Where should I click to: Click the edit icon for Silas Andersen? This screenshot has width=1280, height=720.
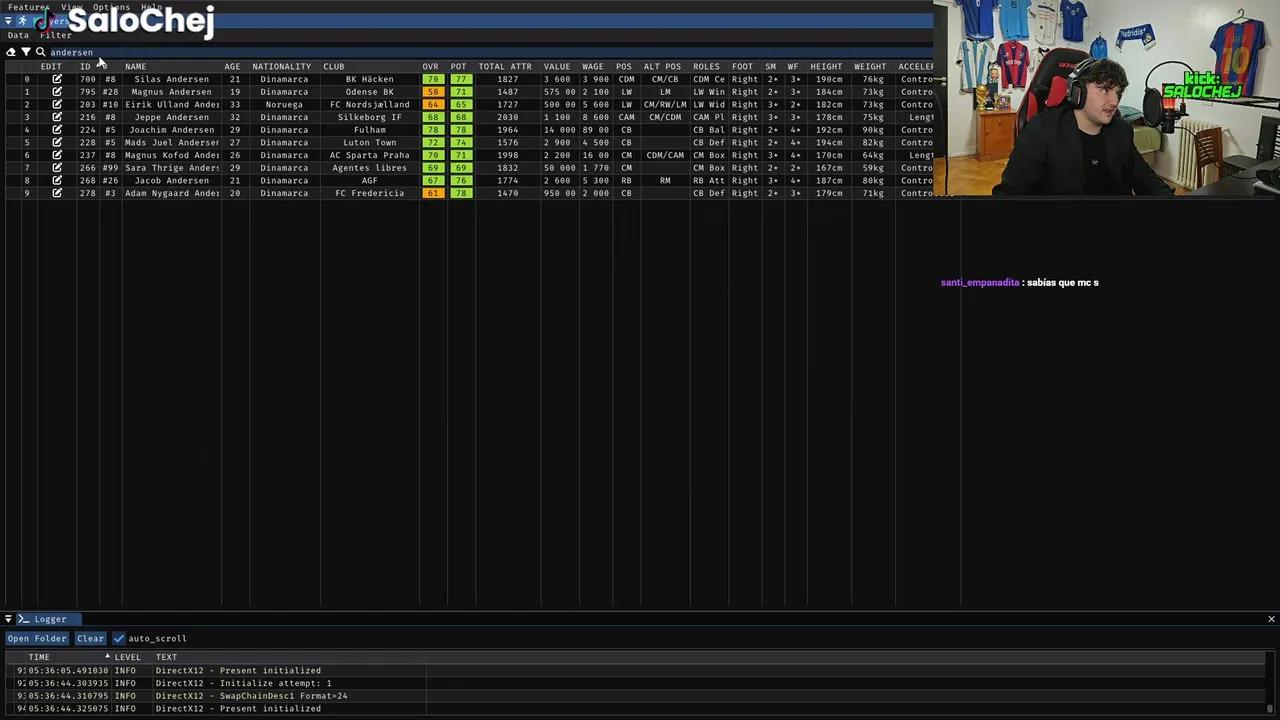(x=57, y=79)
